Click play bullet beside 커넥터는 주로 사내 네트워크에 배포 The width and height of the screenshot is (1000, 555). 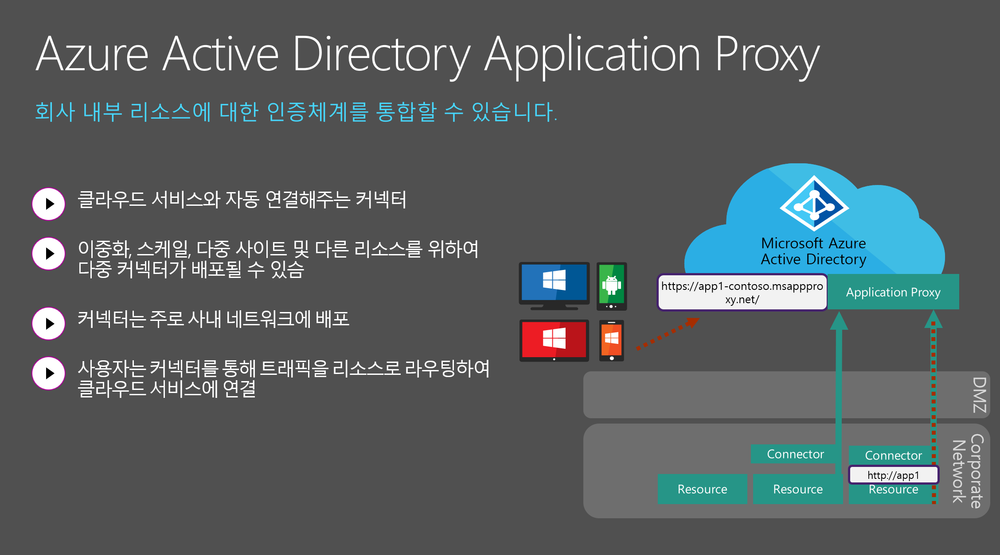click(x=46, y=323)
